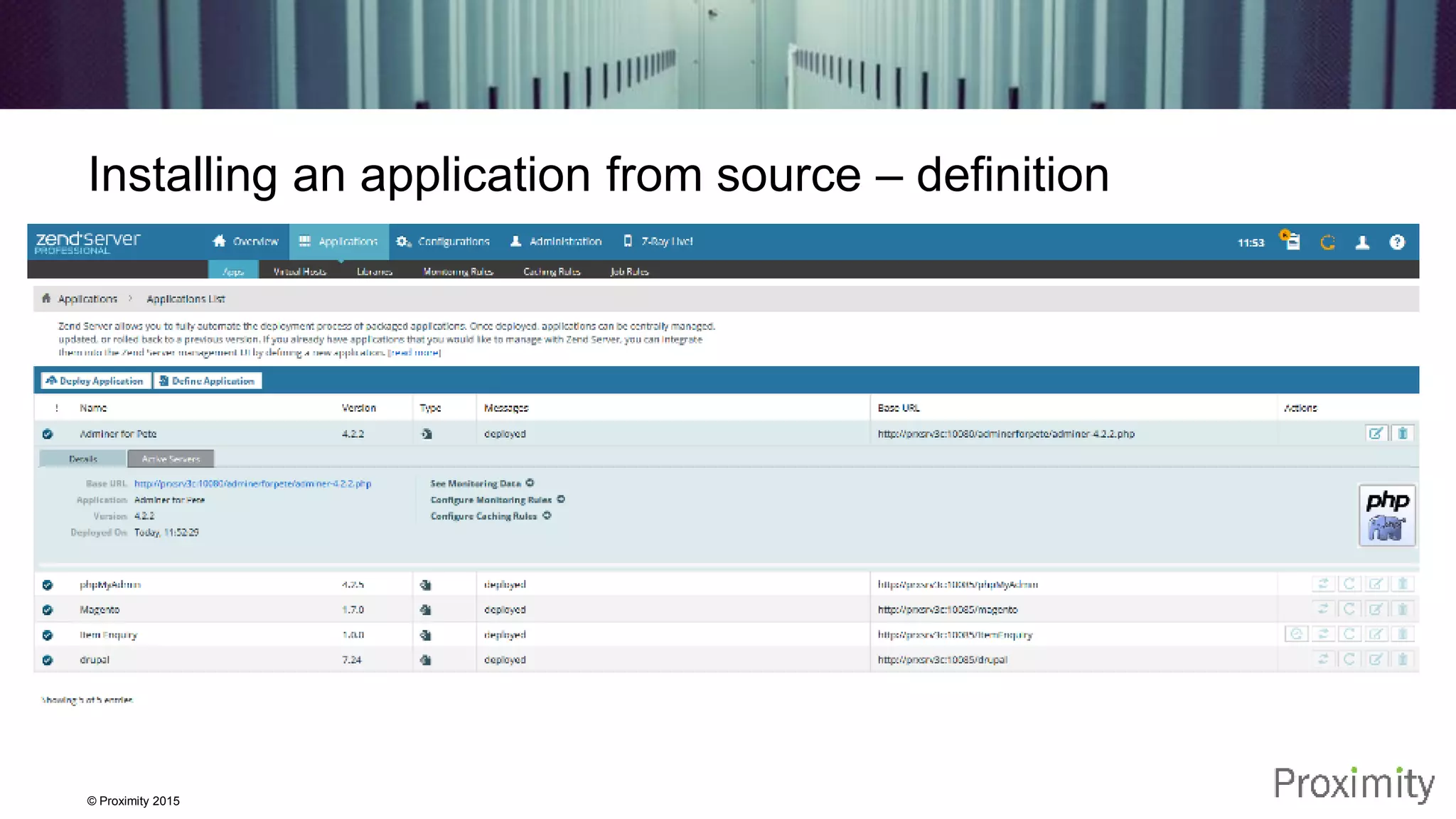Click the Deploy Application button
Viewport: 1456px width, 819px height.
click(x=95, y=381)
